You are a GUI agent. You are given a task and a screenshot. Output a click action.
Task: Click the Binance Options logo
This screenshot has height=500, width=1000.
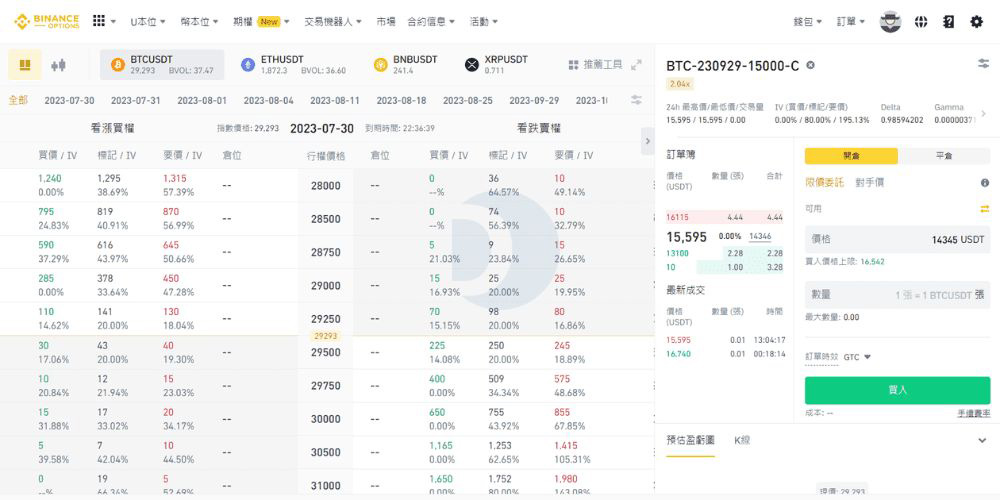coord(47,22)
